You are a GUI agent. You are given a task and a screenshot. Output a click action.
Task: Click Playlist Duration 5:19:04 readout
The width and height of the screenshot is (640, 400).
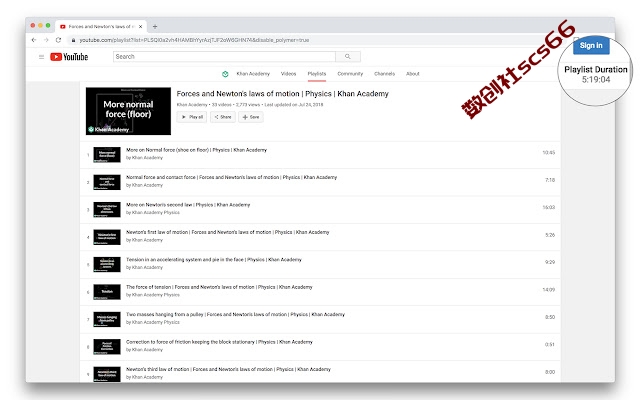(596, 74)
